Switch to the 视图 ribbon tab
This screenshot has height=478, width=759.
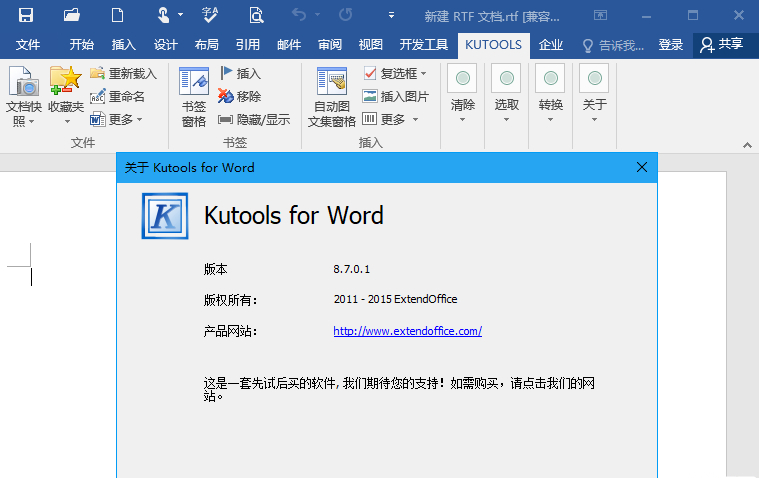pos(371,45)
